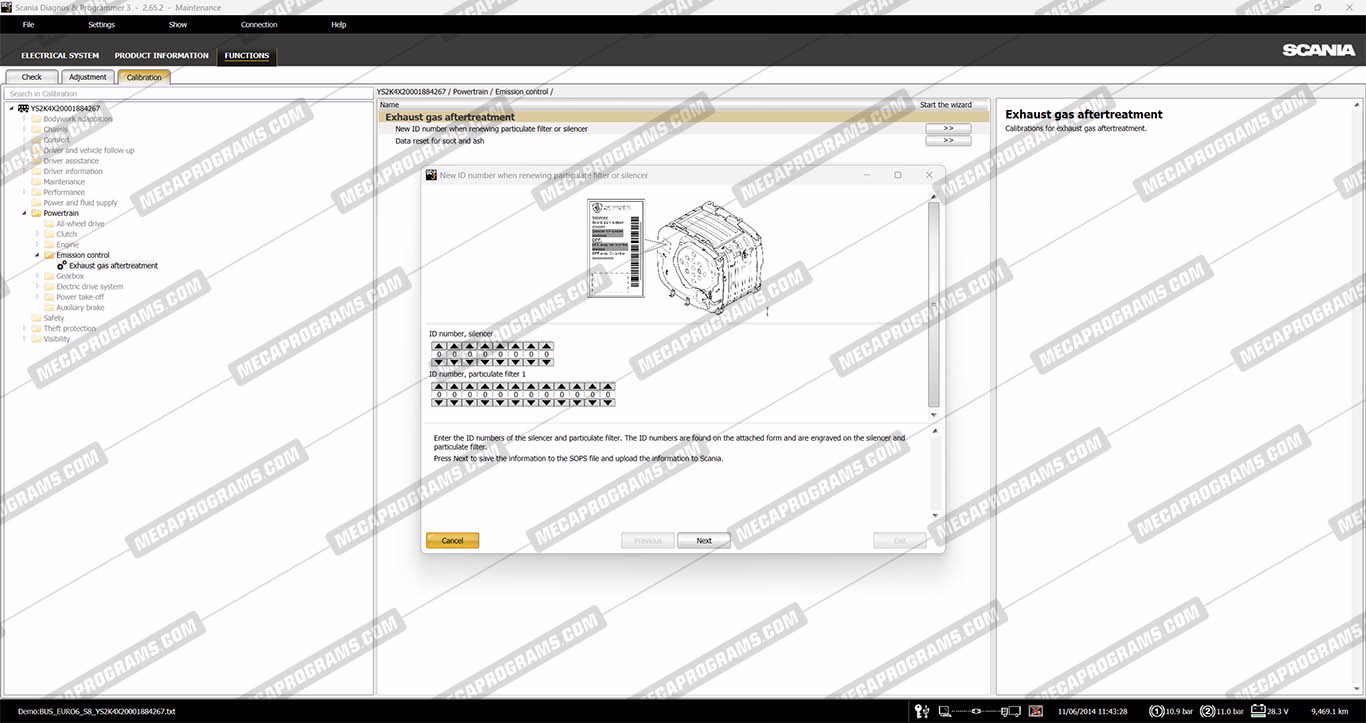Decrease last digit of particulate filter 1 ID
Image resolution: width=1366 pixels, height=723 pixels.
(608, 403)
